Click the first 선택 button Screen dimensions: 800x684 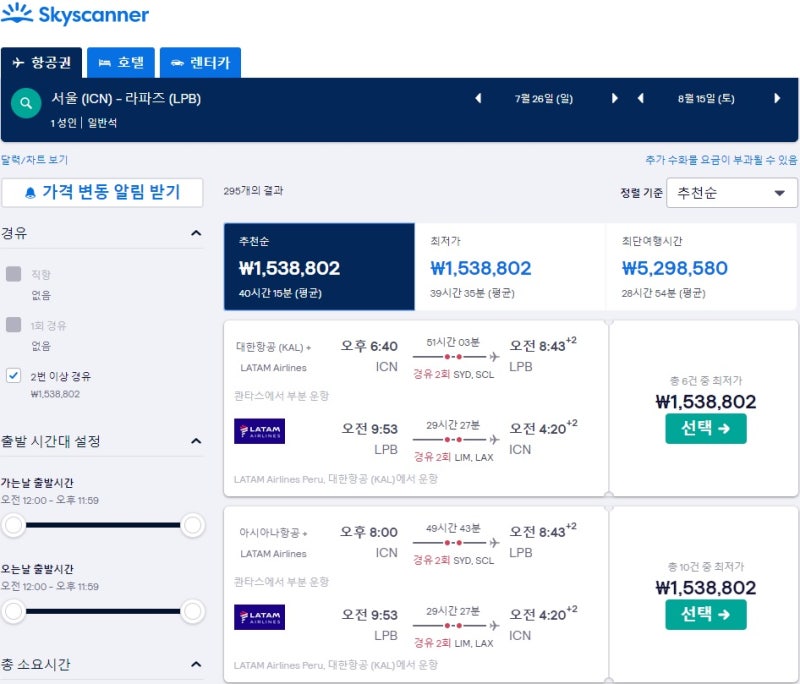(706, 427)
